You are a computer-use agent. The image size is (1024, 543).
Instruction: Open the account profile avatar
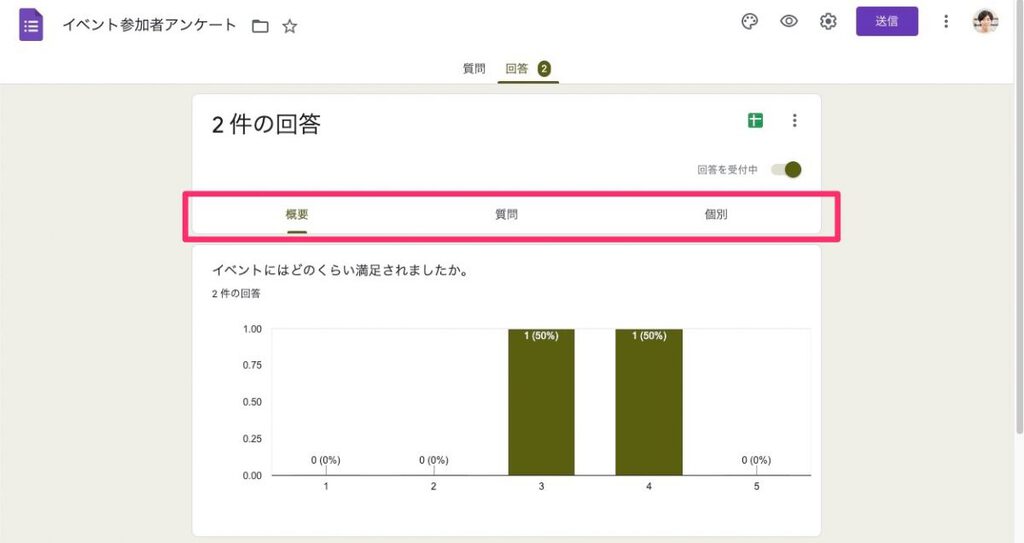[985, 22]
